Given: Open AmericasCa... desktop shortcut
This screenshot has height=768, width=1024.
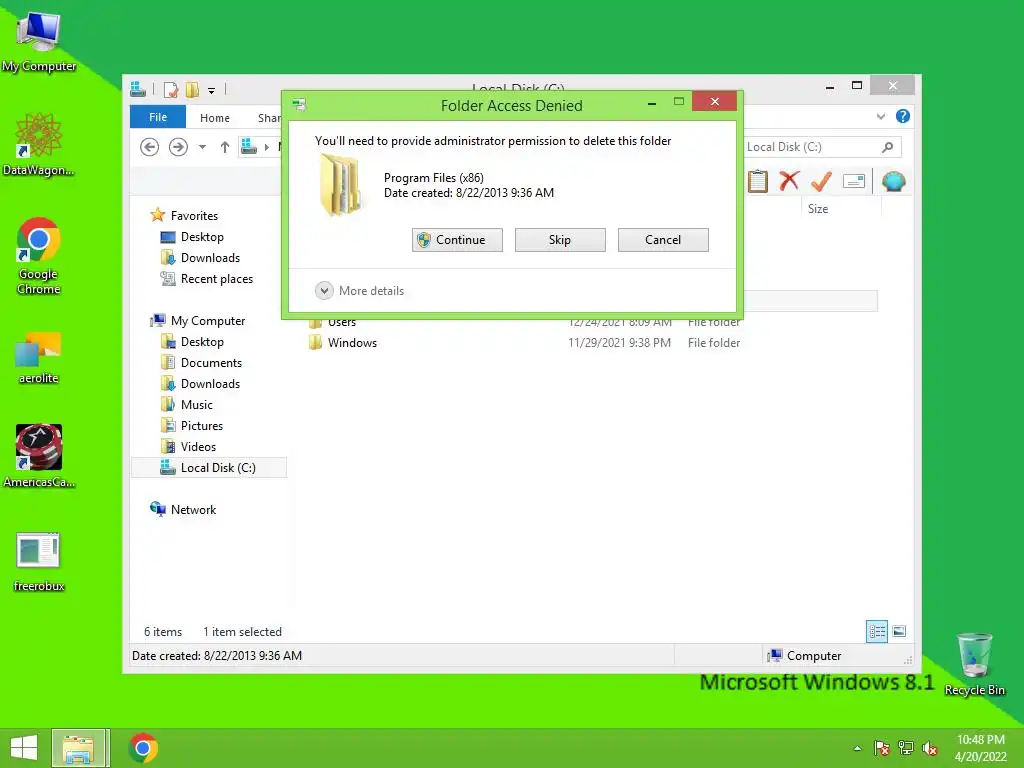Looking at the screenshot, I should [39, 456].
